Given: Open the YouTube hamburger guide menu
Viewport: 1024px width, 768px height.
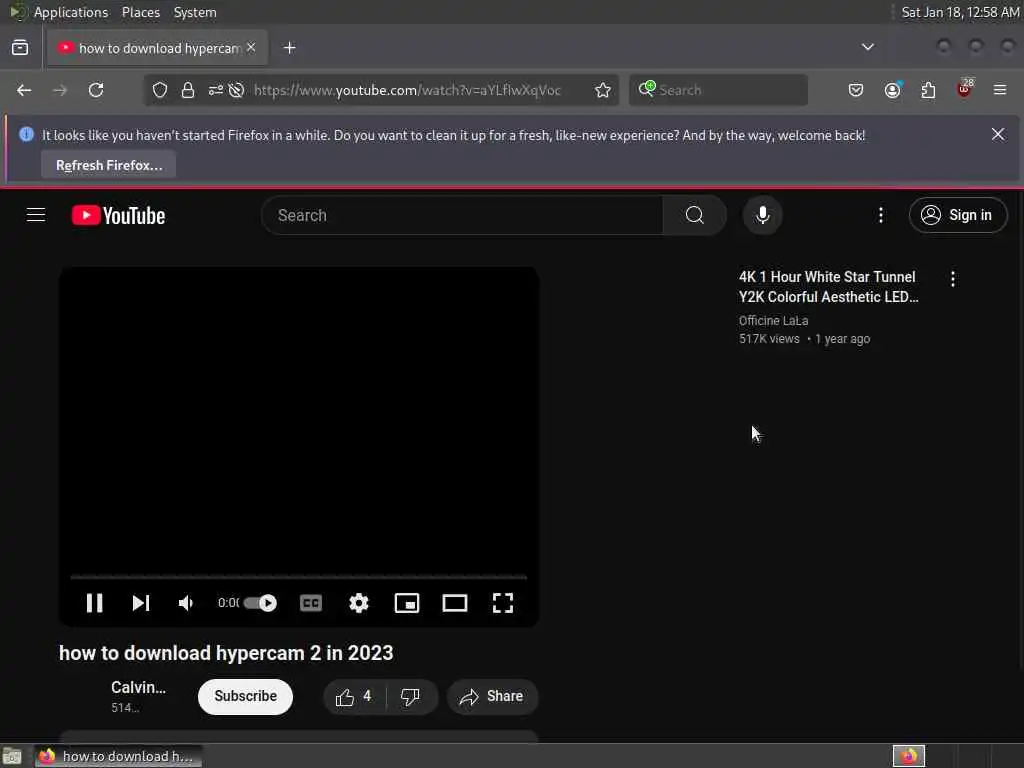Looking at the screenshot, I should pyautogui.click(x=36, y=215).
